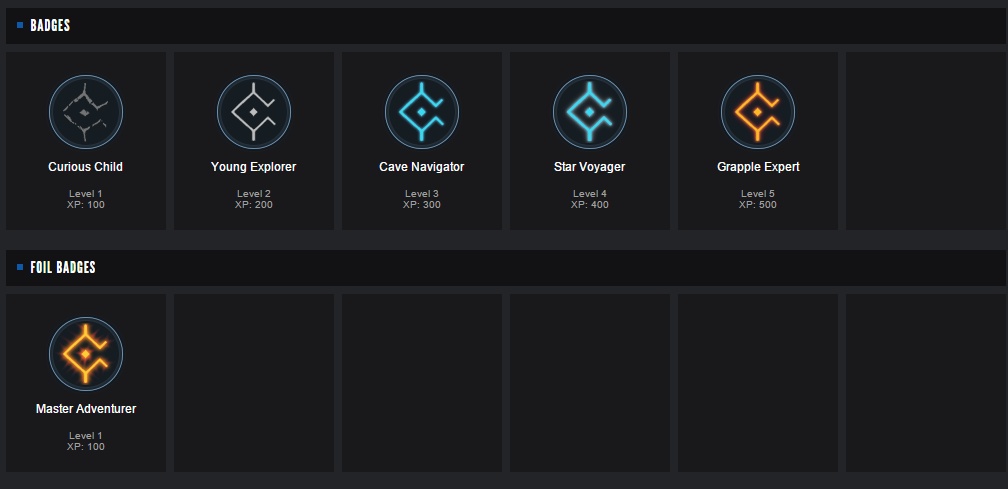Click the Curious Child grey badge icon

tap(86, 112)
